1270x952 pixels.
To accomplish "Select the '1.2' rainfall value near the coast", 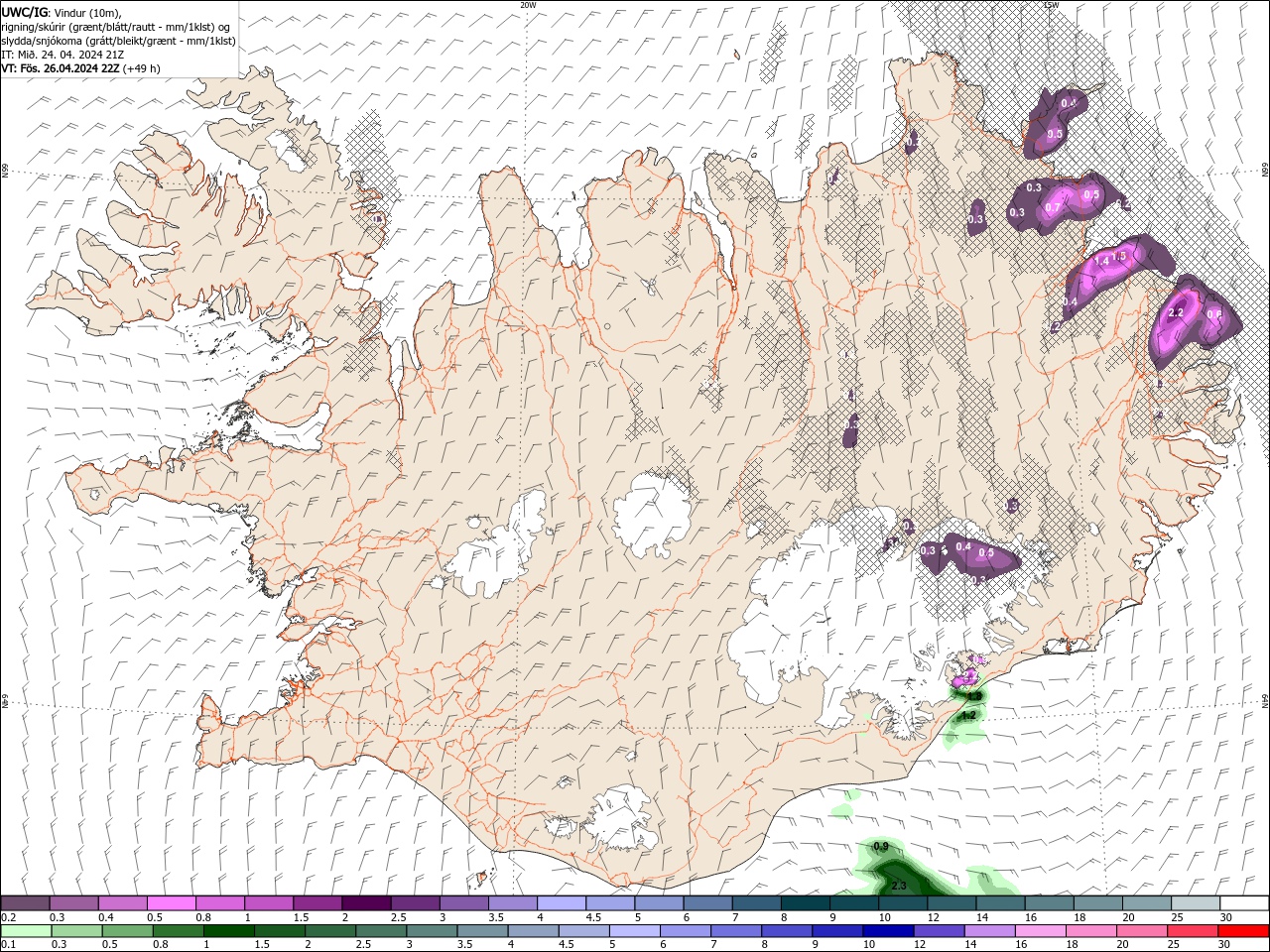I will (970, 715).
